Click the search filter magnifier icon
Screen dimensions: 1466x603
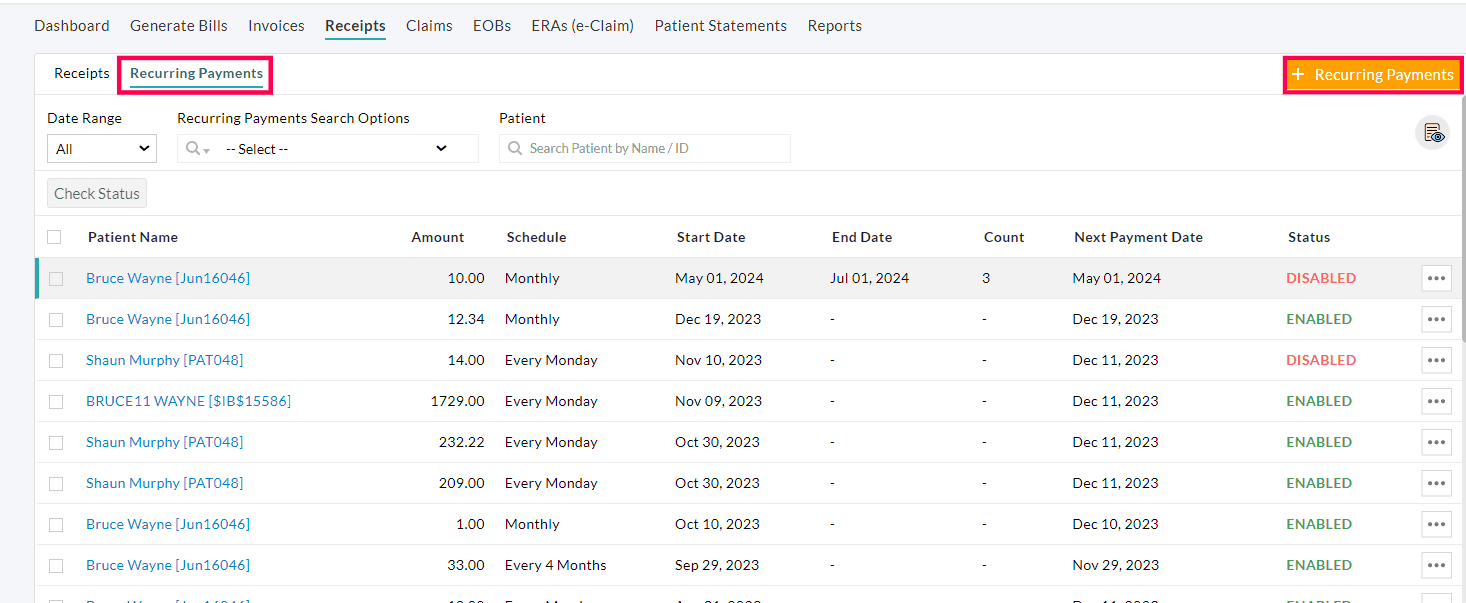pyautogui.click(x=195, y=149)
